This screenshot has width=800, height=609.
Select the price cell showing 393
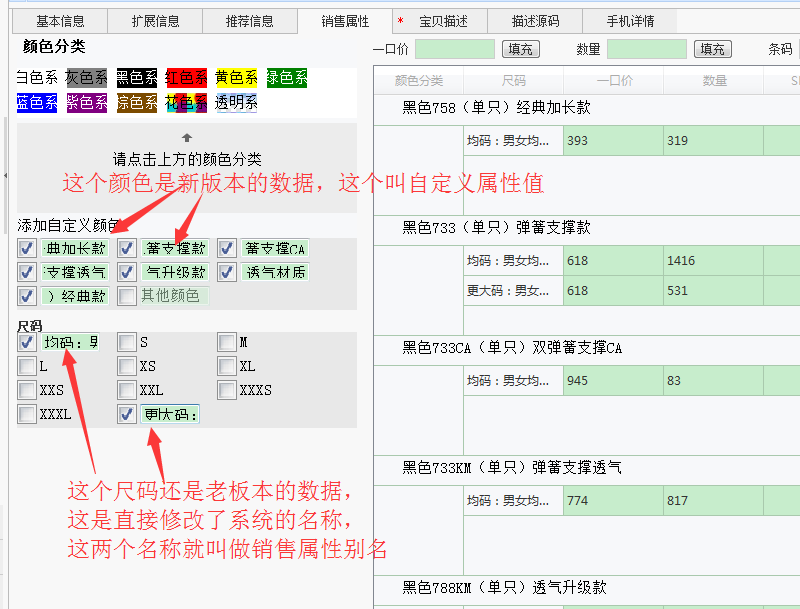click(613, 141)
